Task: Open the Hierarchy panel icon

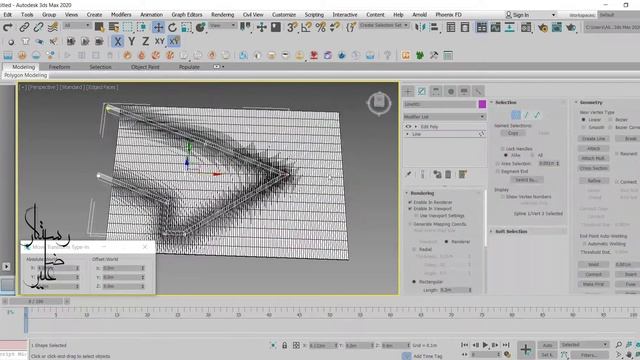Action: 436,91
